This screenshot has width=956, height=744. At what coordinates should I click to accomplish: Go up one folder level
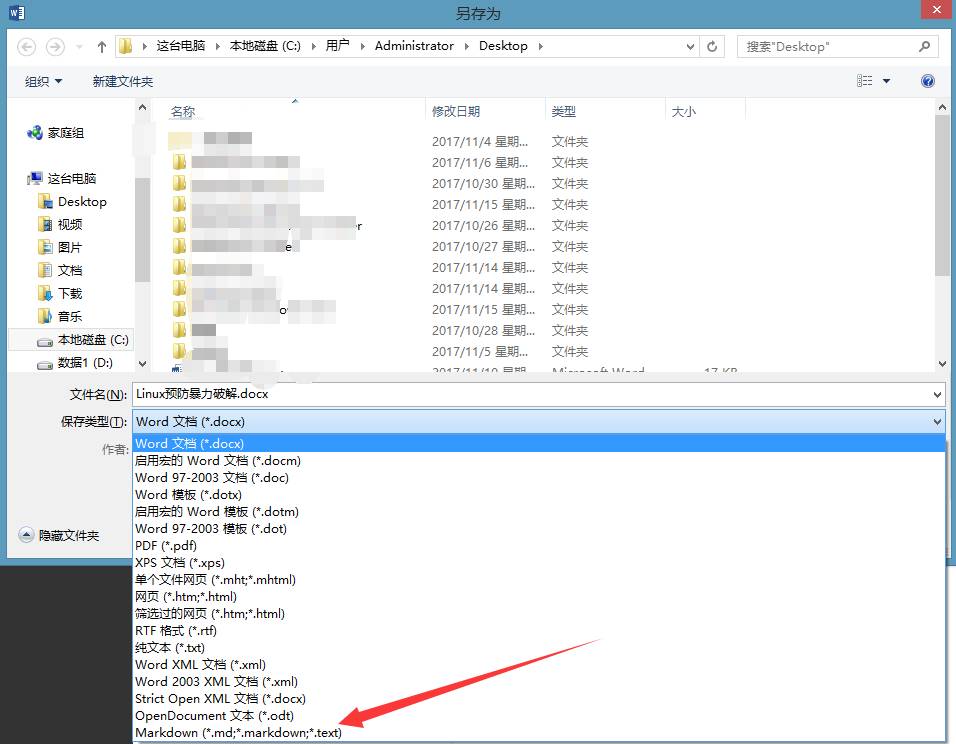(102, 46)
